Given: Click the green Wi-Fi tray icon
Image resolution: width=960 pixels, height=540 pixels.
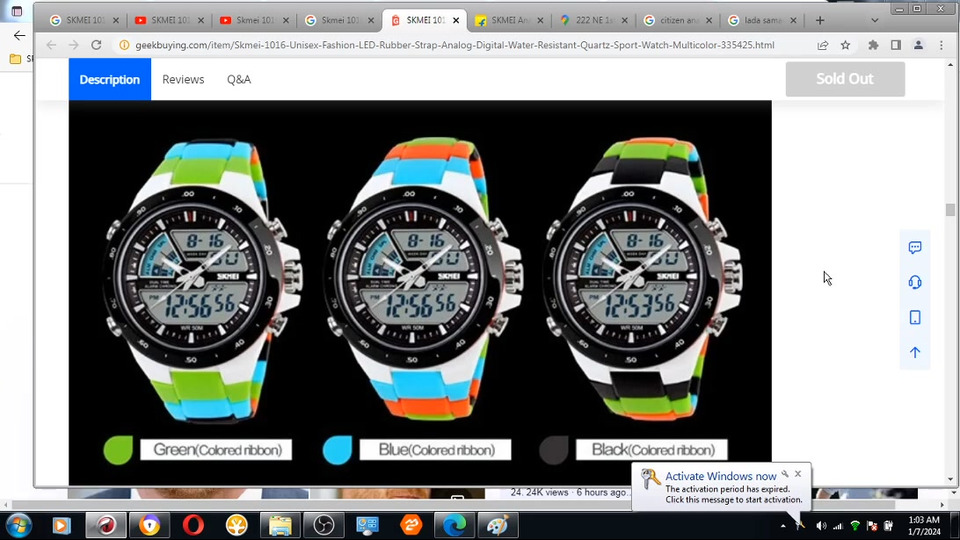Looking at the screenshot, I should (x=855, y=526).
